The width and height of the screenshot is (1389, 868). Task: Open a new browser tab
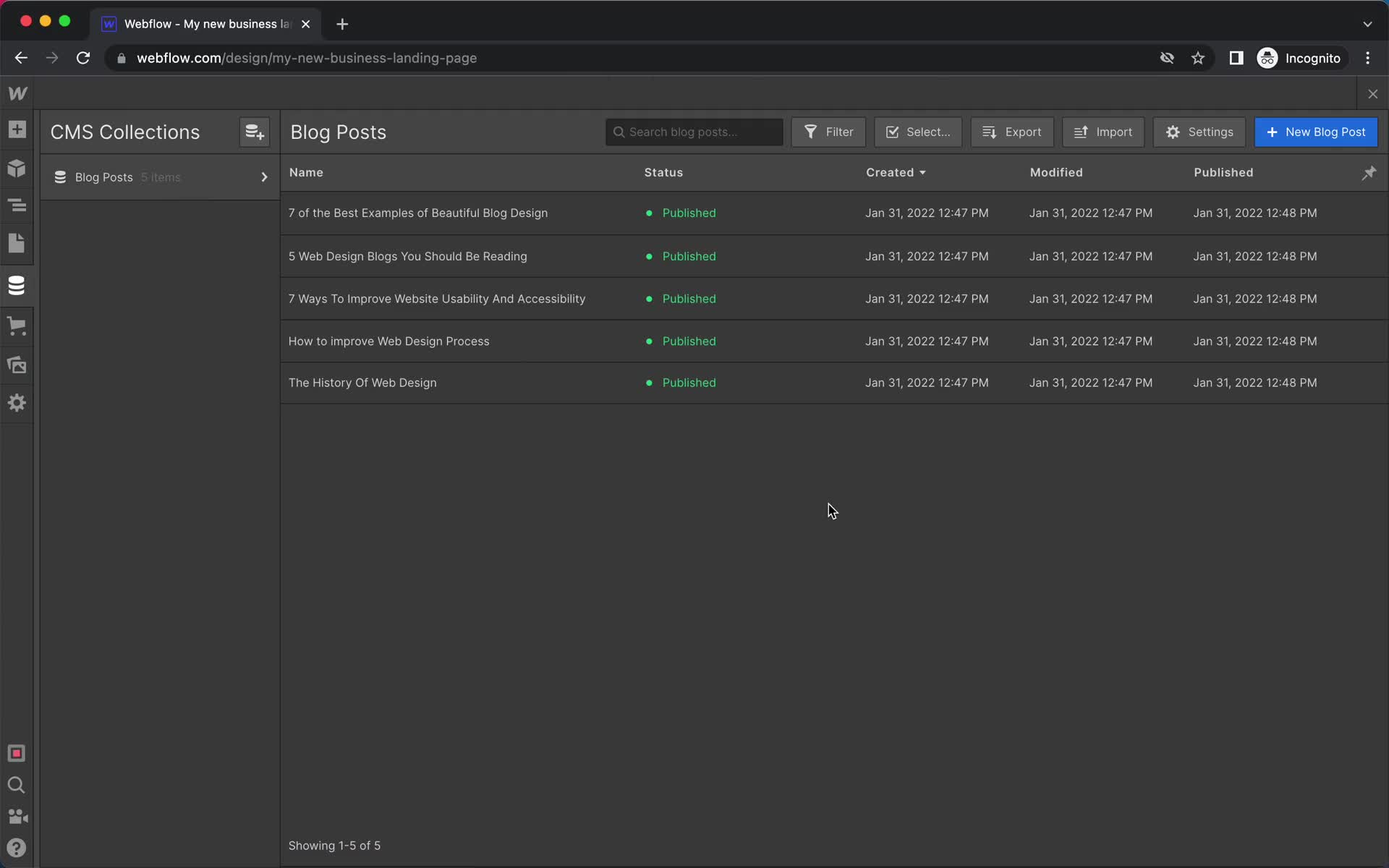click(x=342, y=24)
